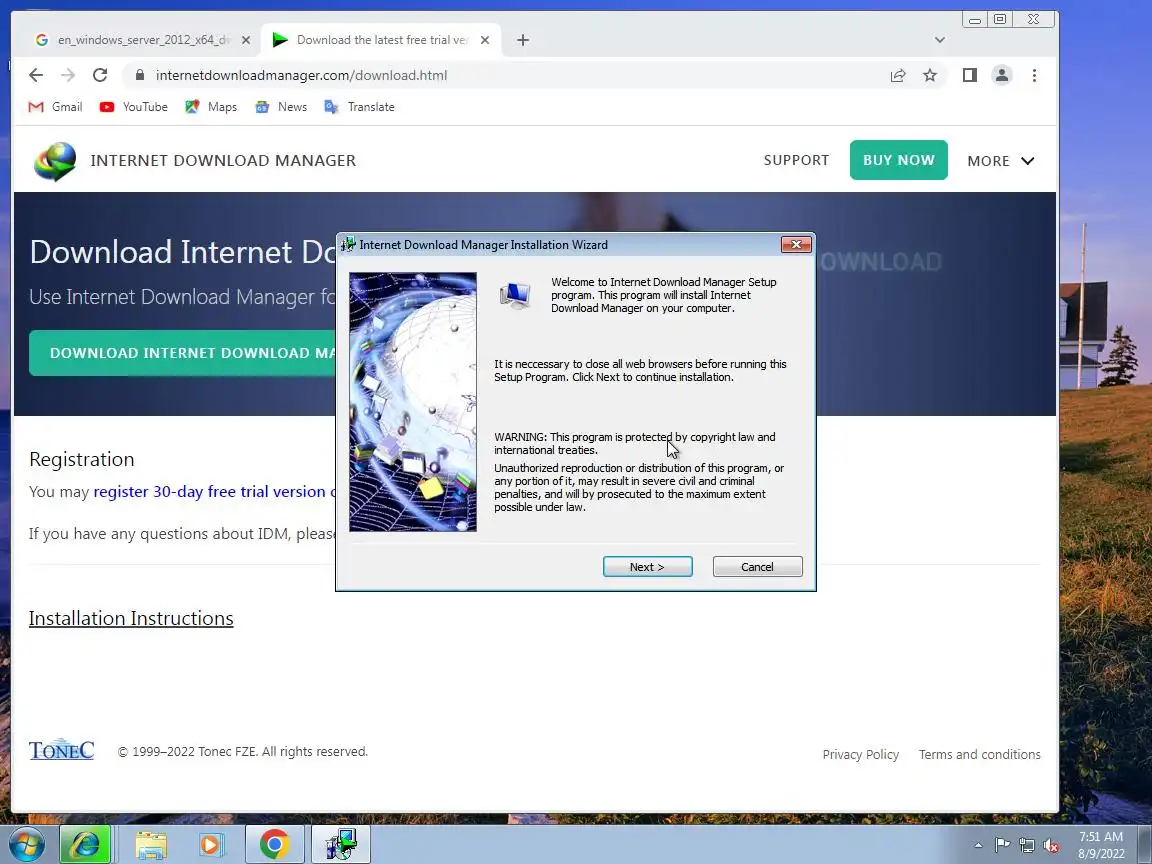1152x864 pixels.
Task: Click the padlock site info icon
Action: click(x=140, y=75)
